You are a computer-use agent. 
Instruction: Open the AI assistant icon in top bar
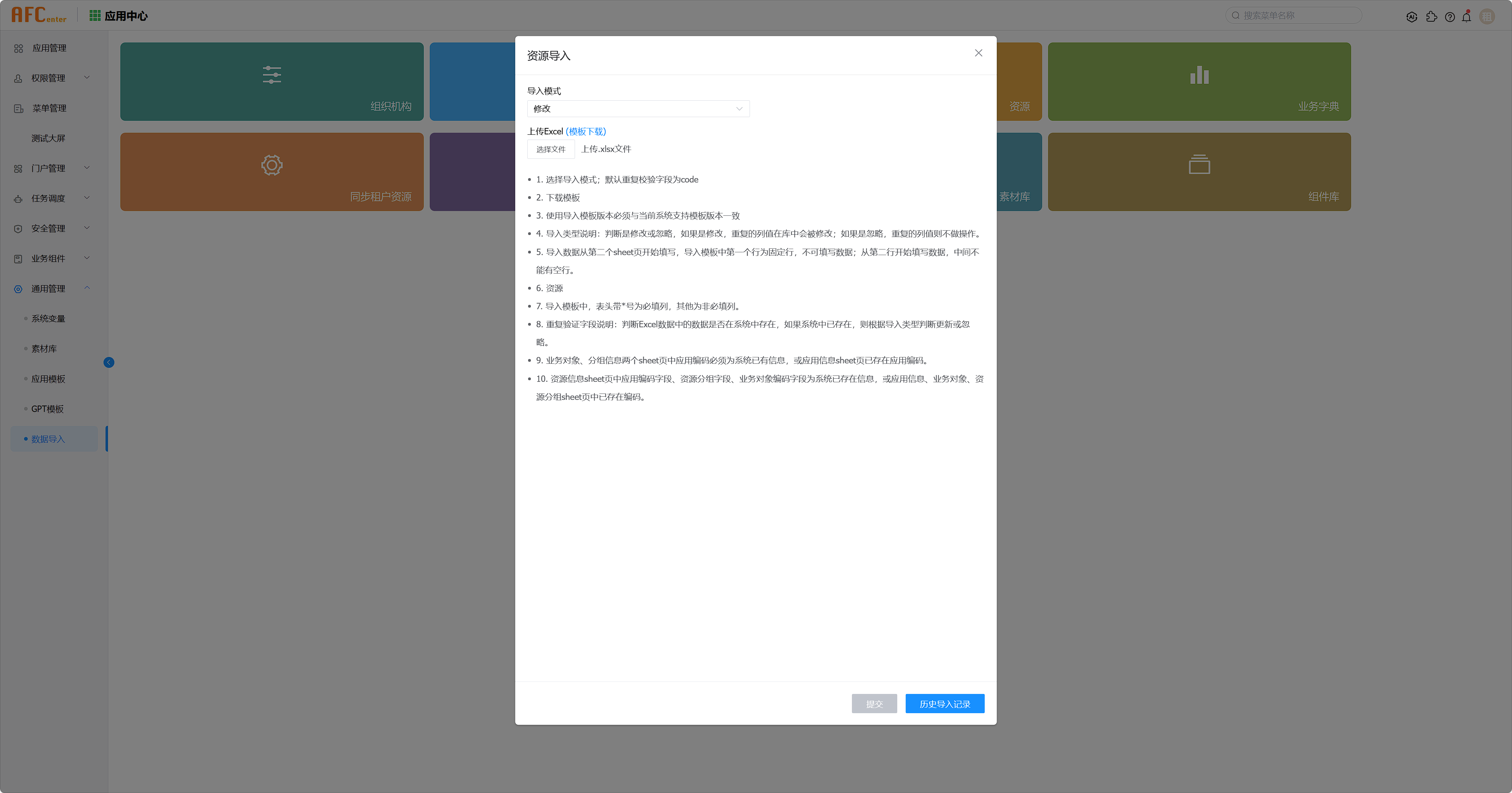point(1412,16)
